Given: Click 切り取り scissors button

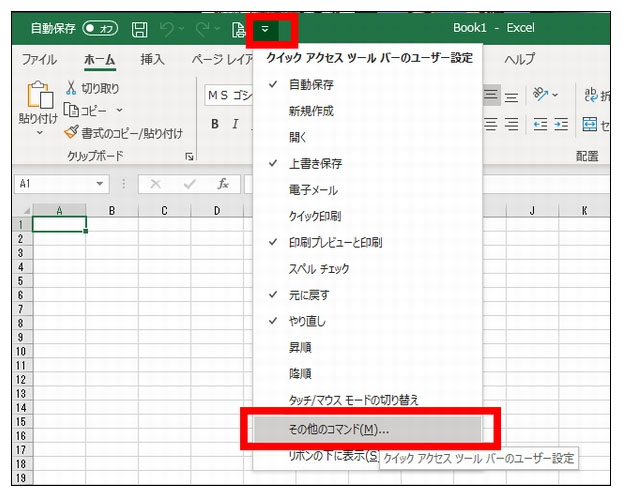Looking at the screenshot, I should pos(92,88).
